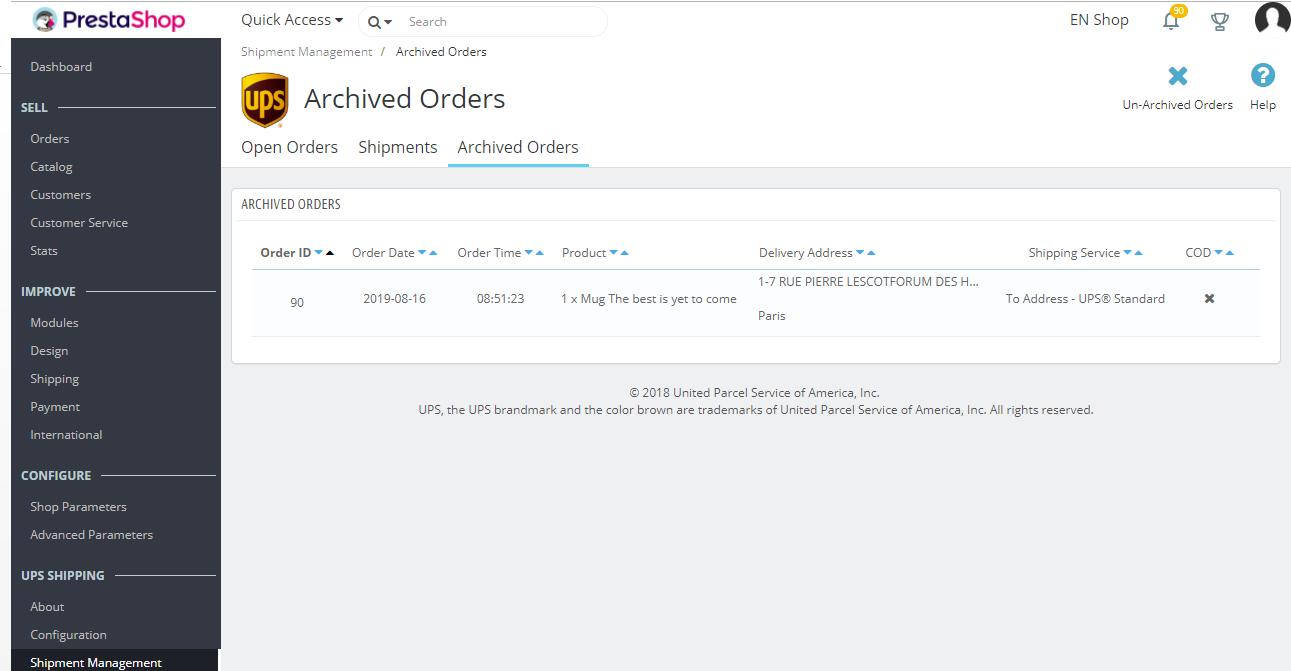
Task: Click into the Search input field
Action: [x=503, y=22]
